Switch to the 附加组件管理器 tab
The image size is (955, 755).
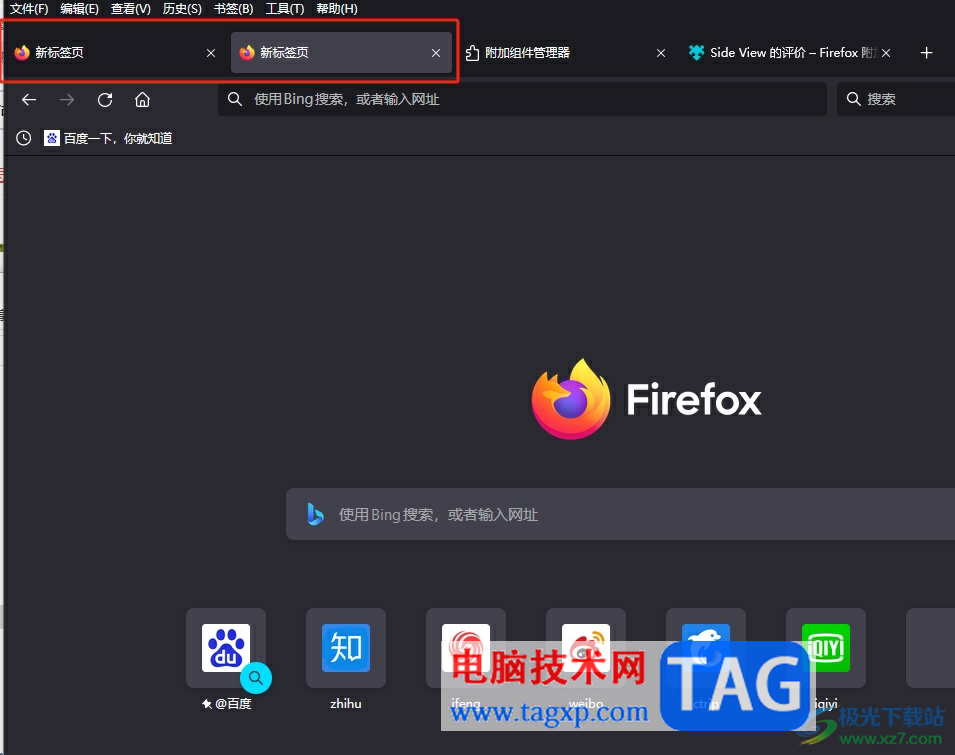[x=565, y=53]
